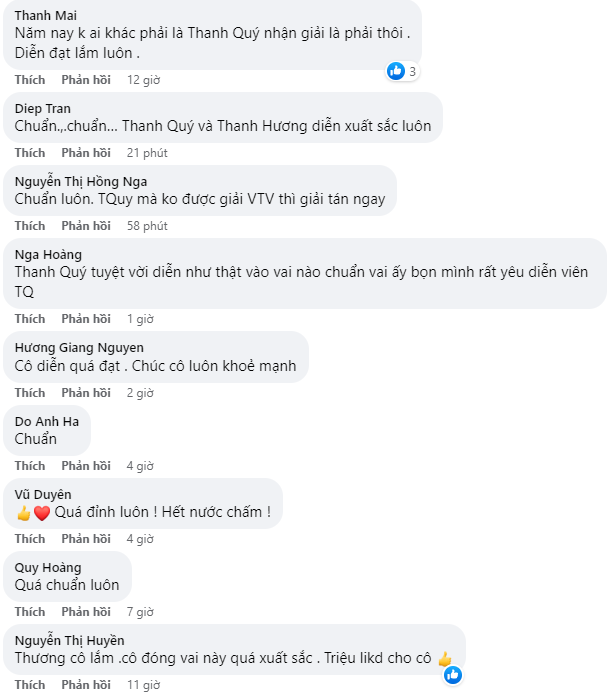This screenshot has height=697, width=613.
Task: Open Hương Giang Nguyen's profile link
Action: pyautogui.click(x=80, y=347)
